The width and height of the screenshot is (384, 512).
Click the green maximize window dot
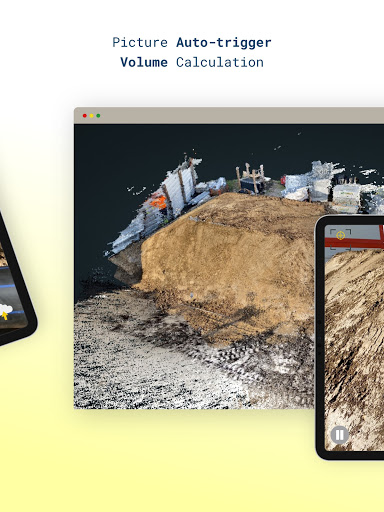[98, 116]
